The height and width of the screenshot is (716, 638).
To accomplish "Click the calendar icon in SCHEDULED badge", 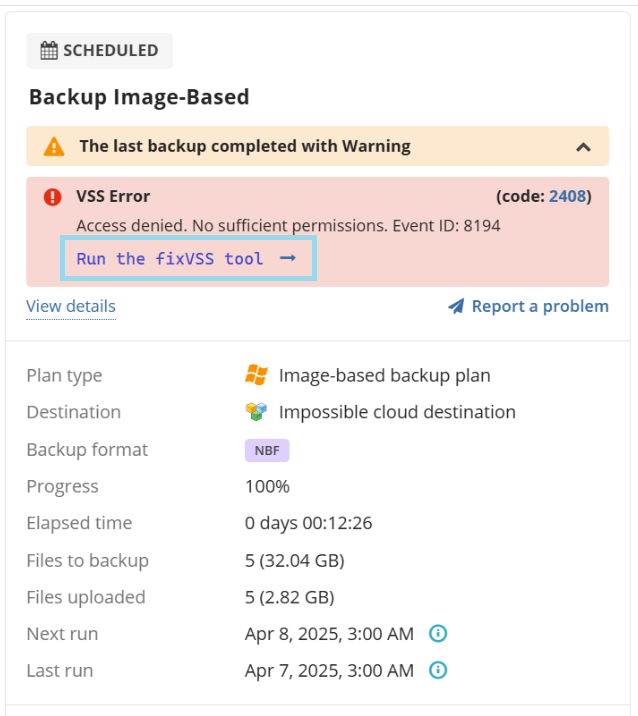I will [49, 50].
